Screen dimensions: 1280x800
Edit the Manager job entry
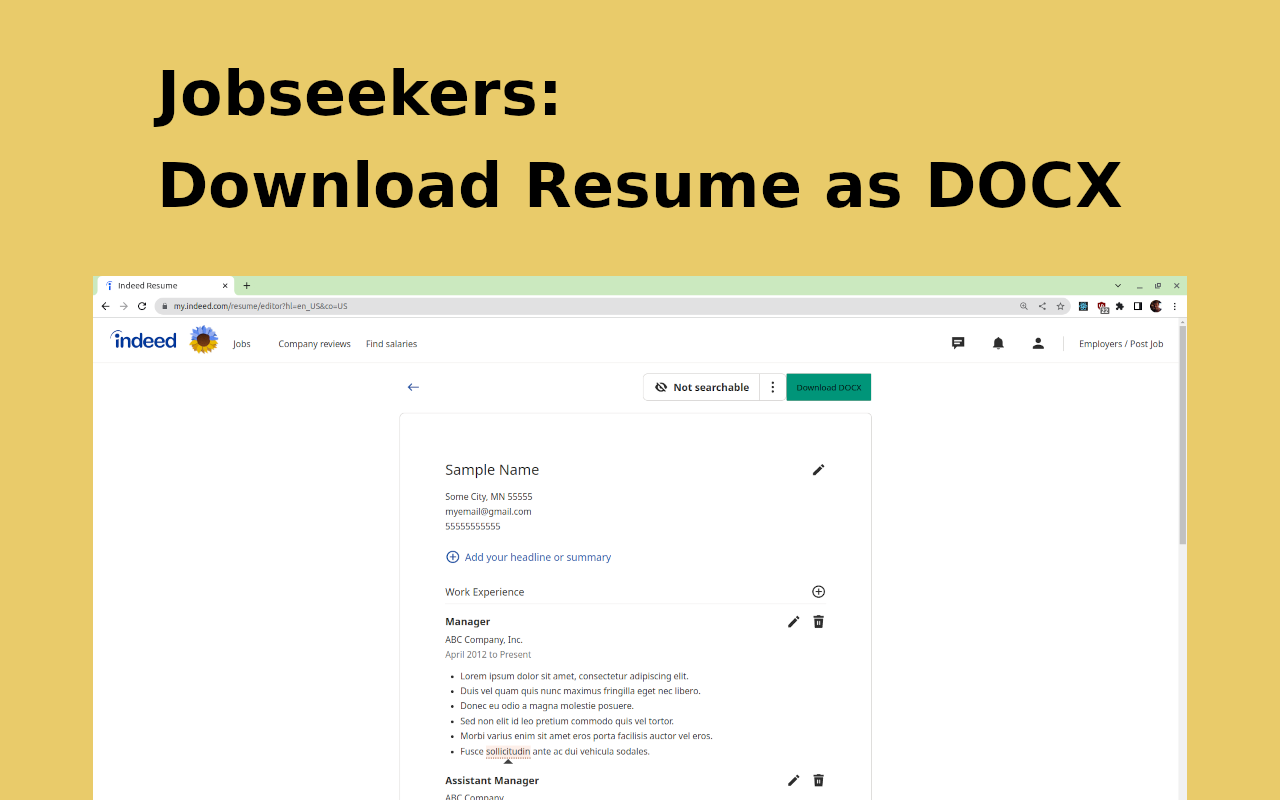(793, 622)
